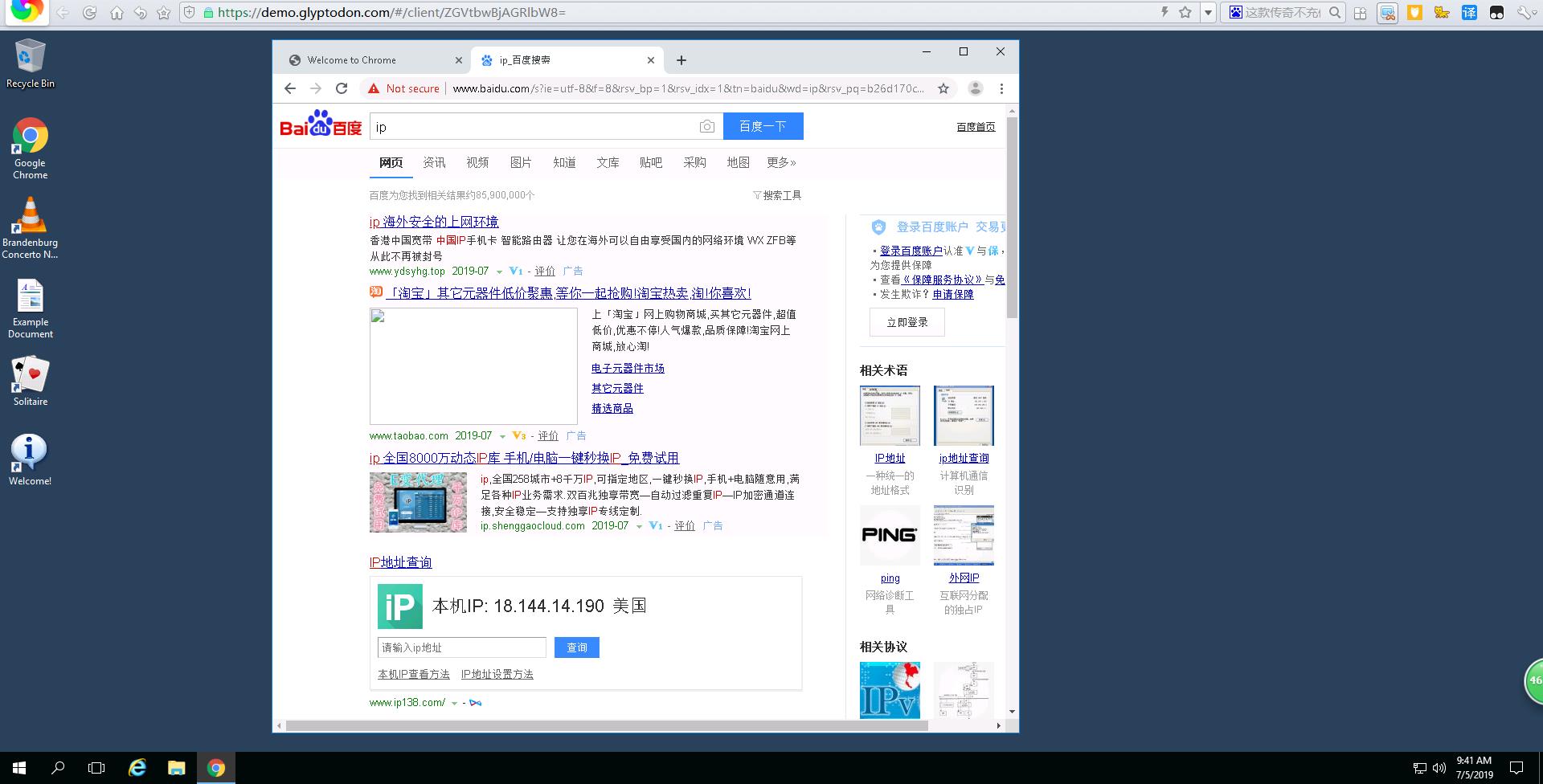Click the Not secure warning indicator
This screenshot has width=1543, height=784.
403,88
